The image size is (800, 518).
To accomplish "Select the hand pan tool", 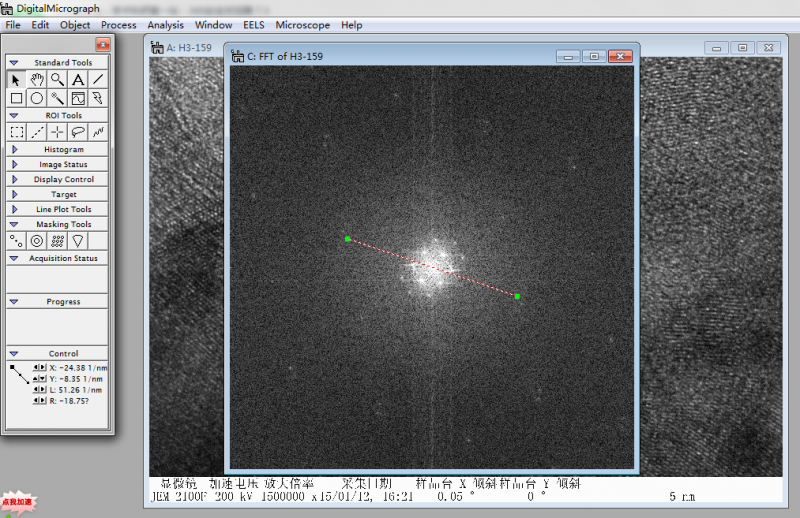I will (x=37, y=80).
